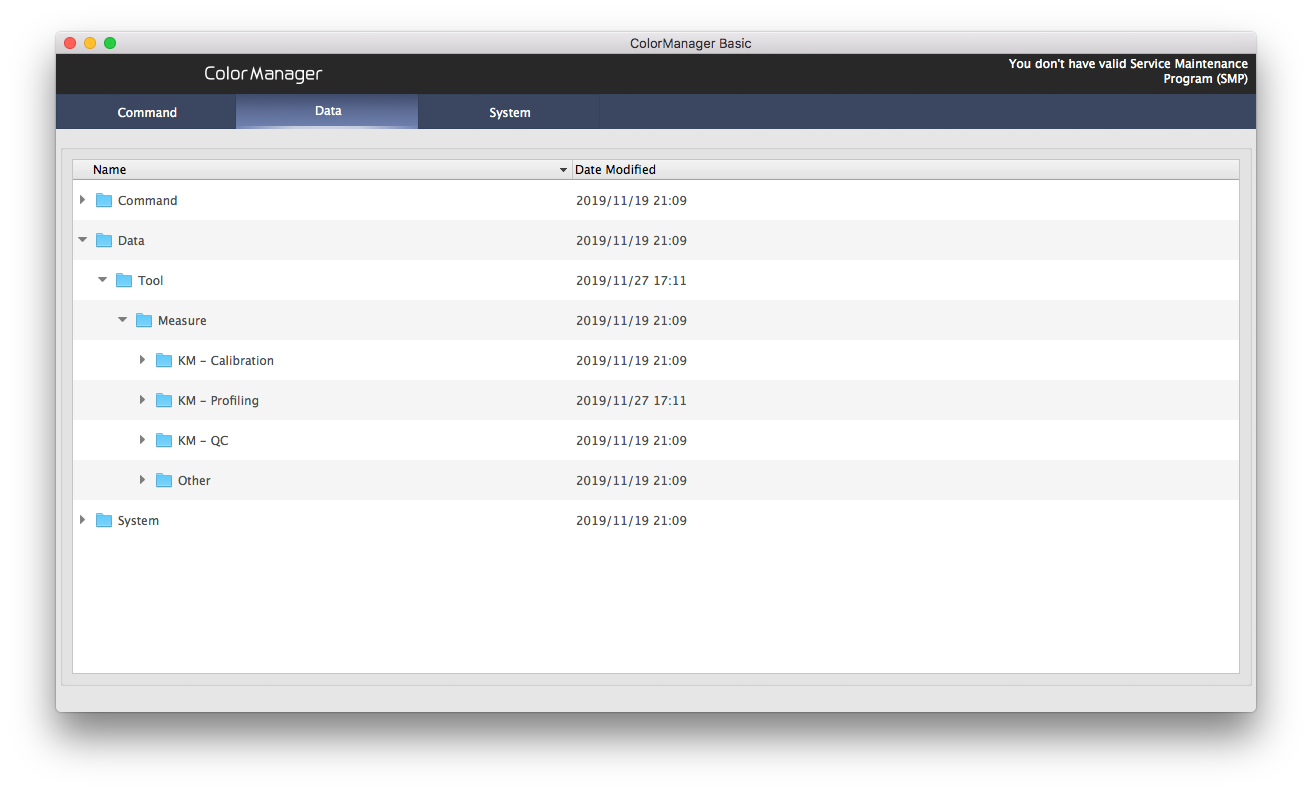Click the KM – Calibration folder icon

tap(164, 360)
